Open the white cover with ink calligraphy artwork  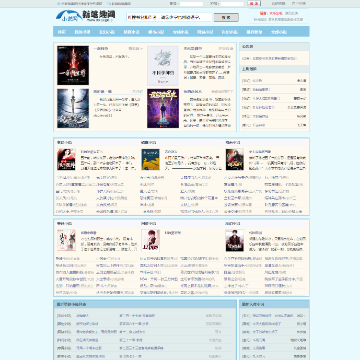[x=66, y=240]
